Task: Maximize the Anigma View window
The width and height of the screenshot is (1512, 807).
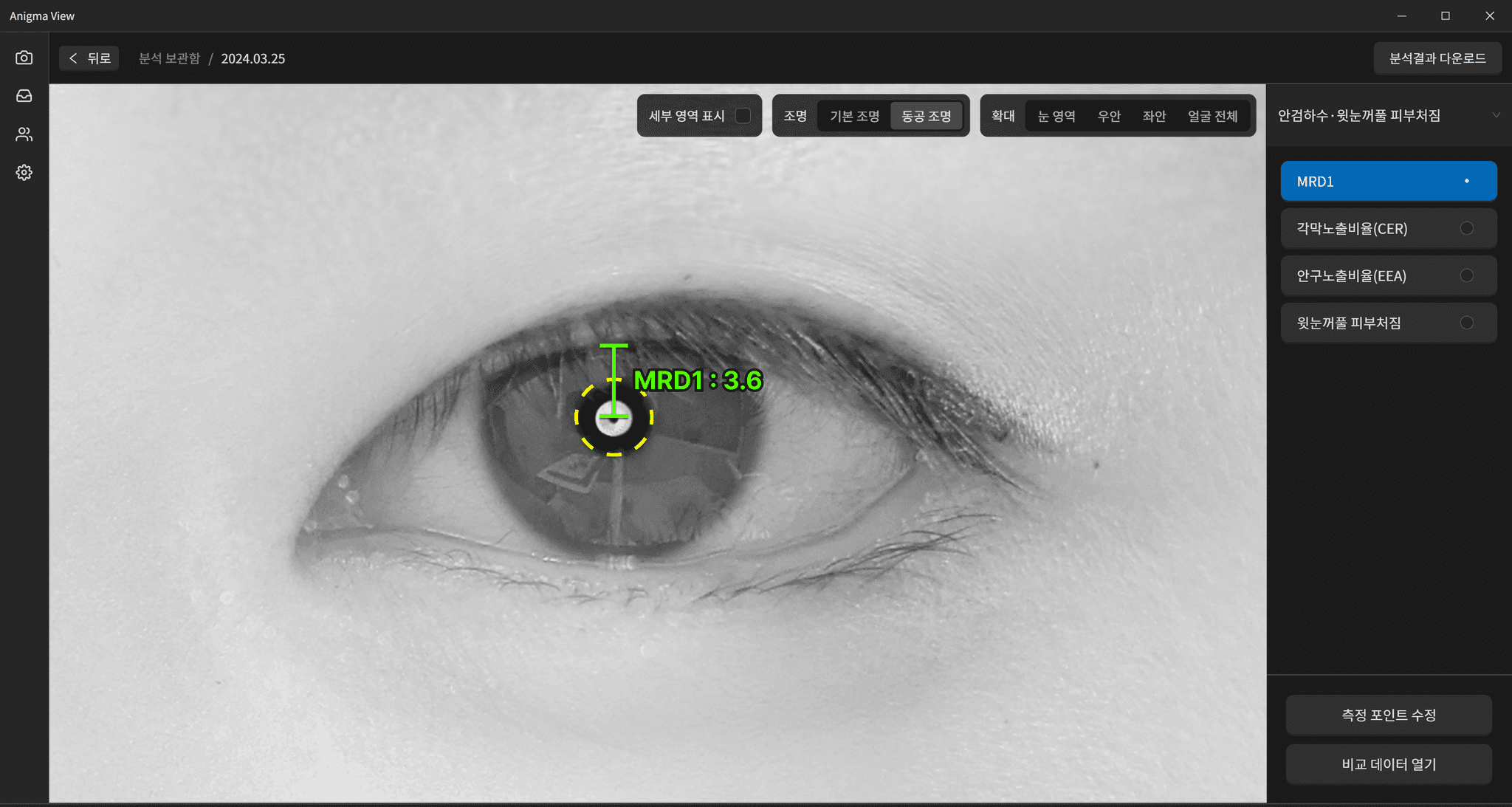Action: tap(1446, 16)
